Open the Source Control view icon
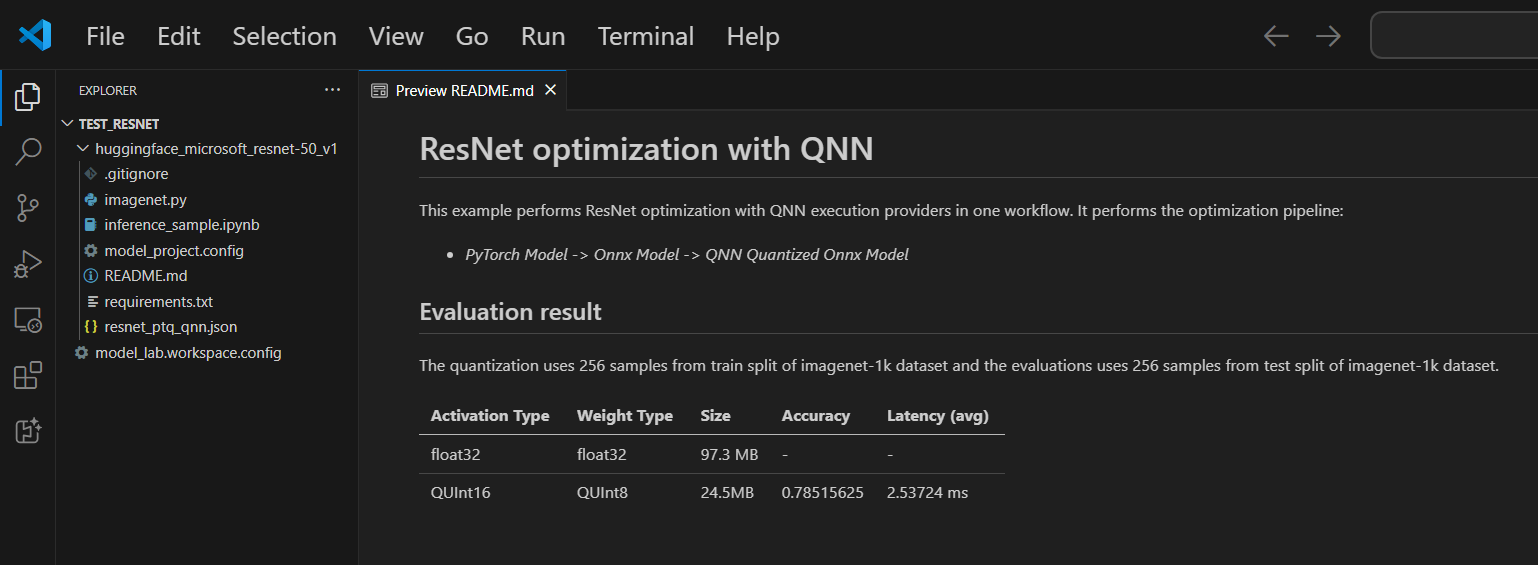This screenshot has width=1538, height=565. click(x=28, y=208)
